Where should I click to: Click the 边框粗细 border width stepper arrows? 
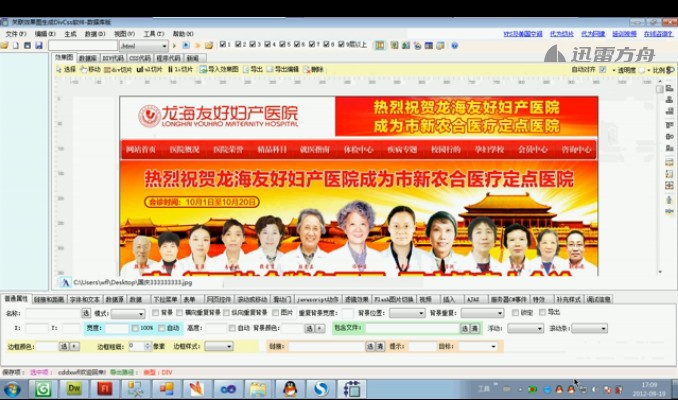coord(147,346)
